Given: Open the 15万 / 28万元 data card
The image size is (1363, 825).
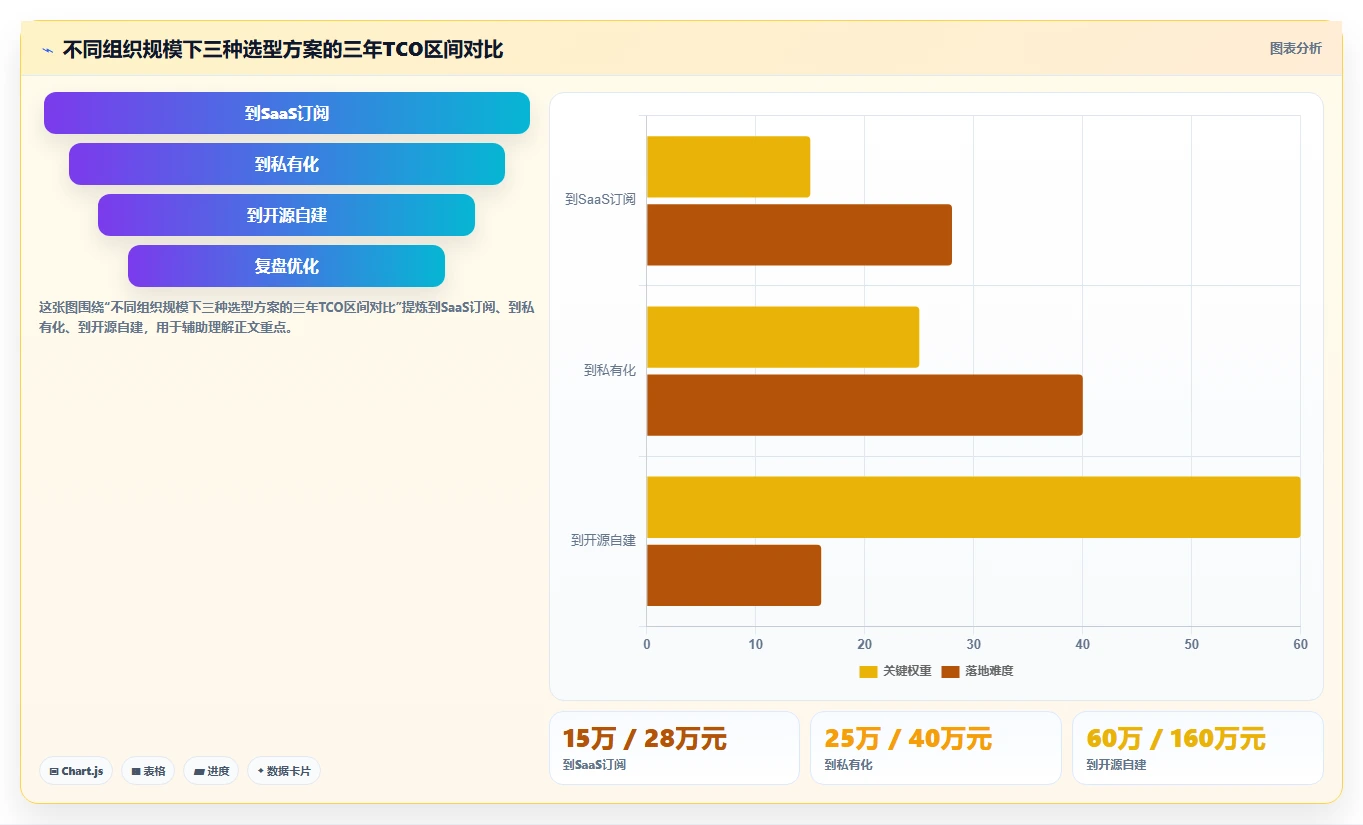Looking at the screenshot, I should [674, 748].
